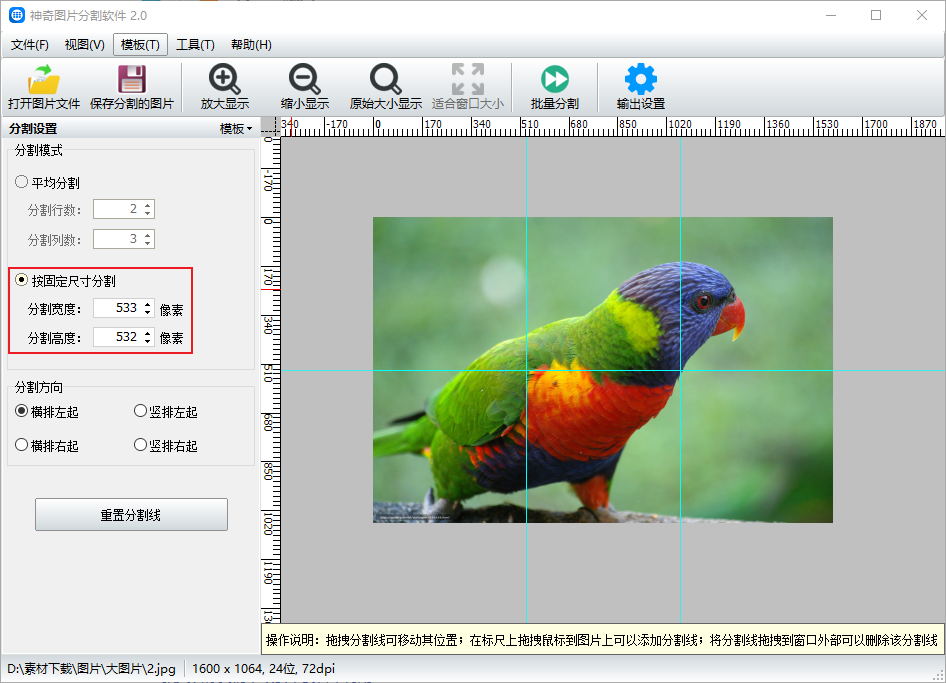Click the app logo icon in title bar
The image size is (946, 683).
17,15
